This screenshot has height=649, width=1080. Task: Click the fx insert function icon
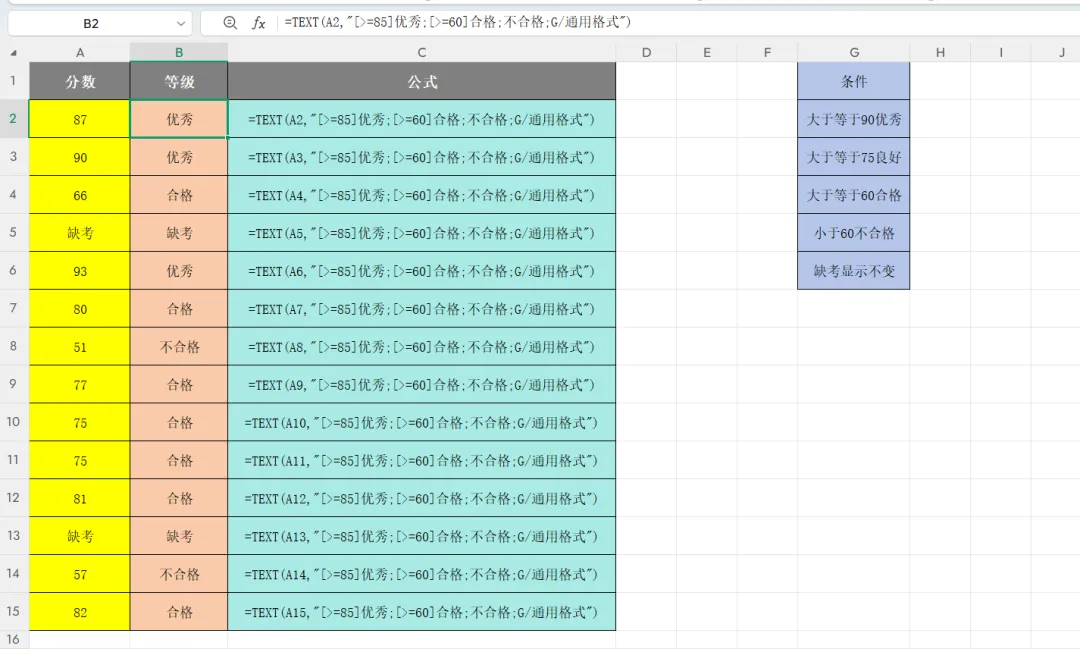258,23
